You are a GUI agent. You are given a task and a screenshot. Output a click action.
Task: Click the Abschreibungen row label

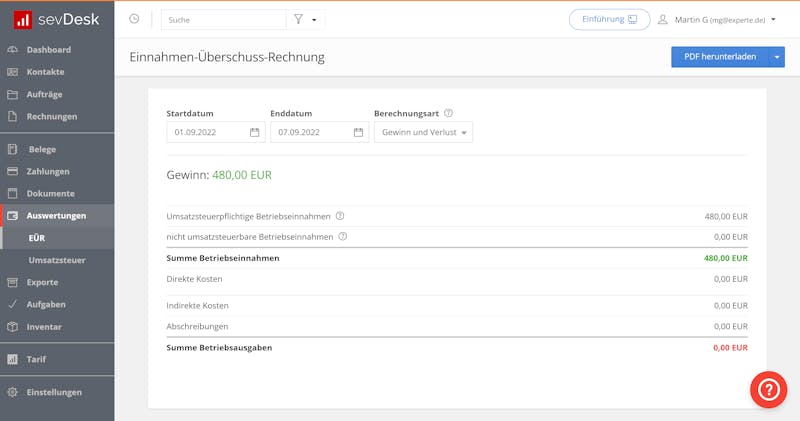click(197, 327)
